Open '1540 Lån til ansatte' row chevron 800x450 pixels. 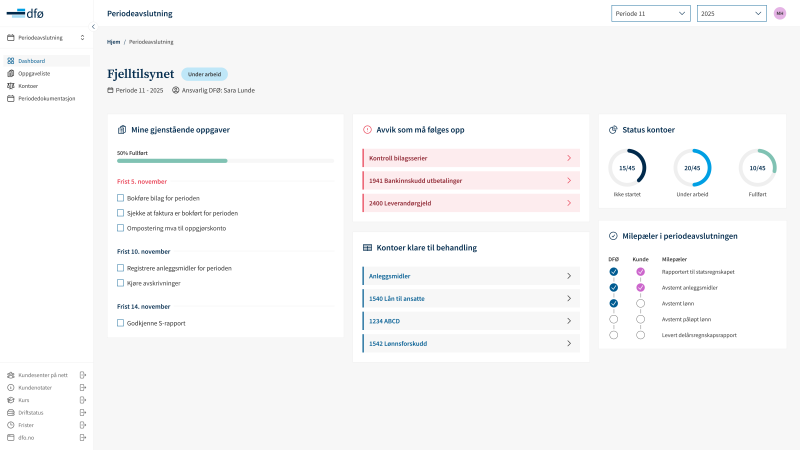(569, 298)
